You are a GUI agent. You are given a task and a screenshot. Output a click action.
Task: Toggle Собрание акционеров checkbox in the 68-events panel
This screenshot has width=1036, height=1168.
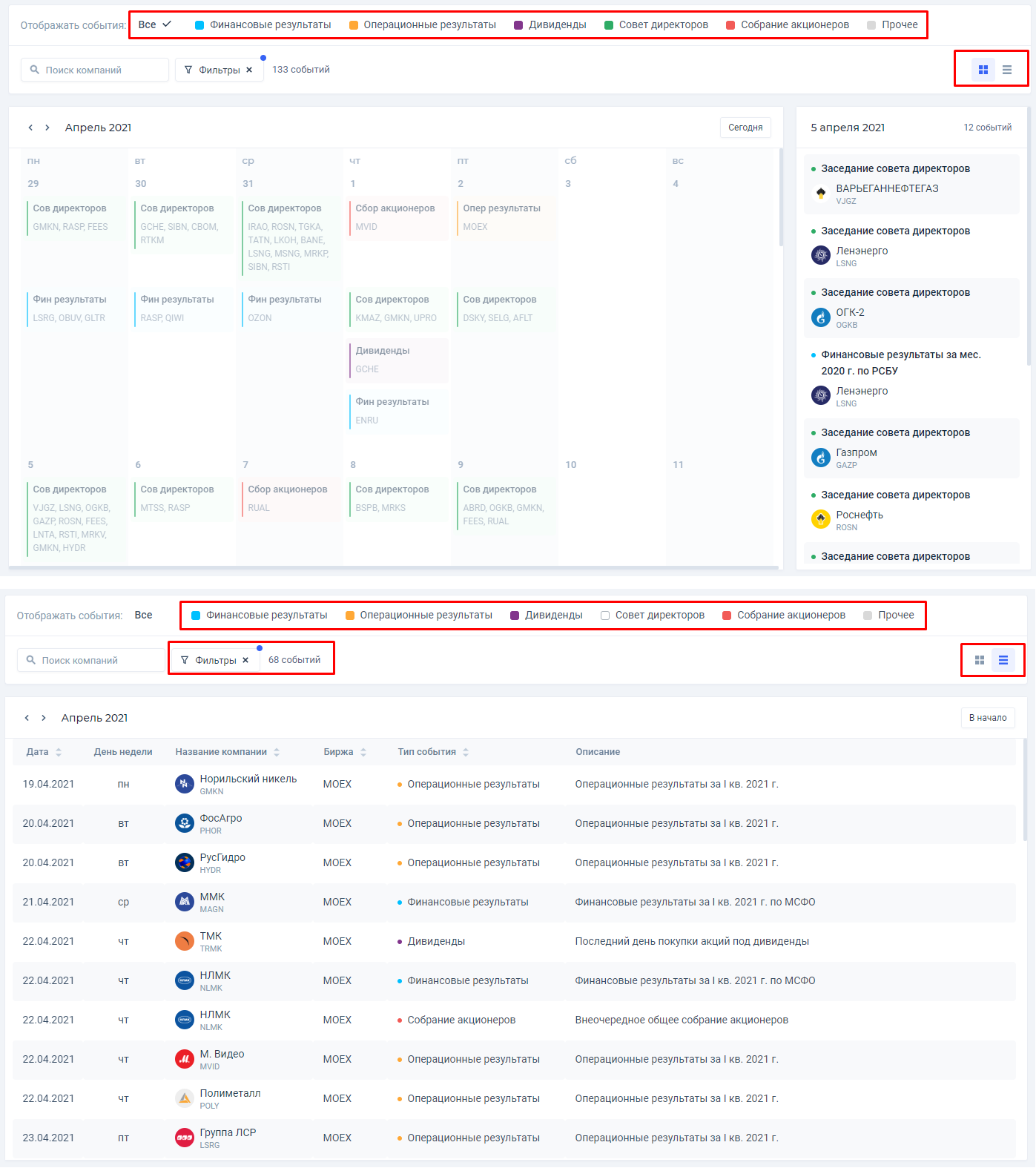[x=727, y=616]
